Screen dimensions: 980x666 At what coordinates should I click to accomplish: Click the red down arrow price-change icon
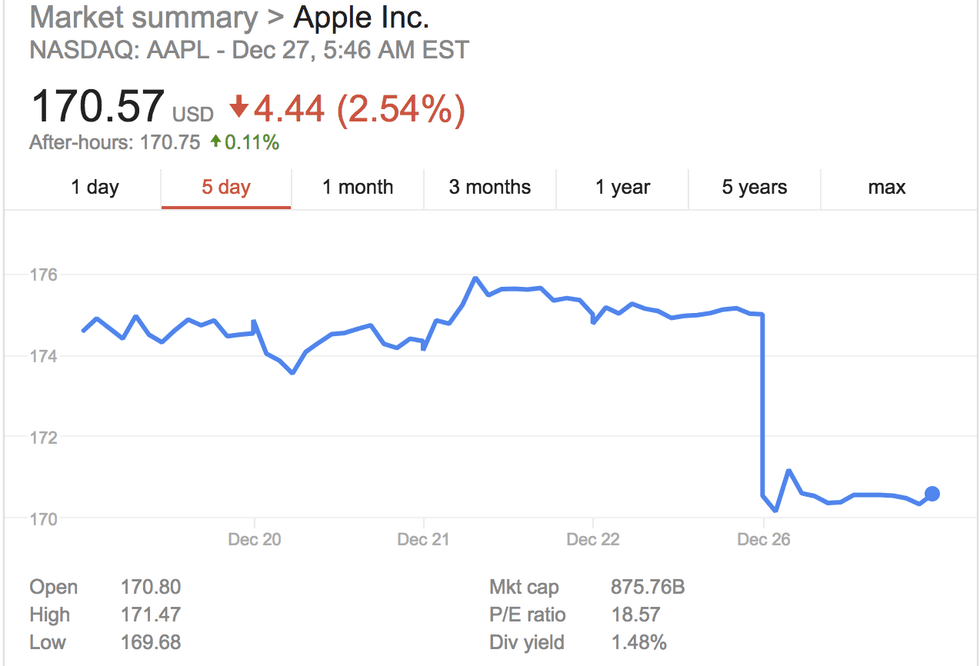238,107
